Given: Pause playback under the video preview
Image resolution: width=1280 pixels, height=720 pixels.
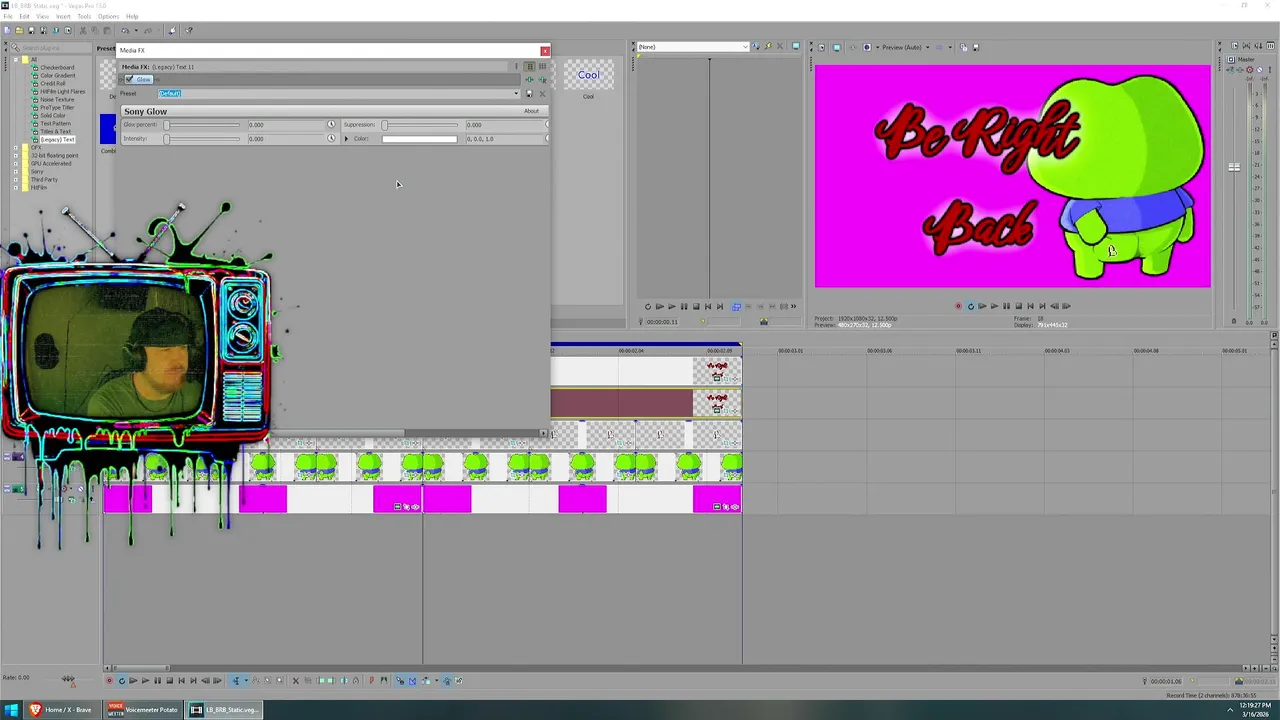Looking at the screenshot, I should [x=1006, y=306].
